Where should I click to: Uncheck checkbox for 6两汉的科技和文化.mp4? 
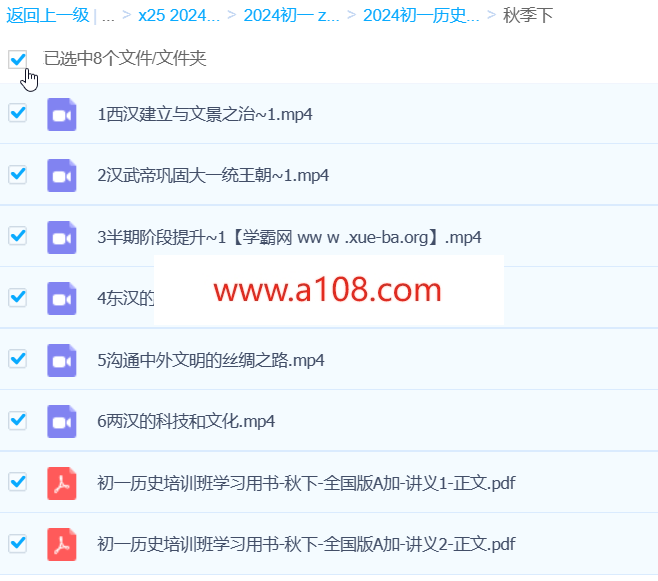(18, 420)
